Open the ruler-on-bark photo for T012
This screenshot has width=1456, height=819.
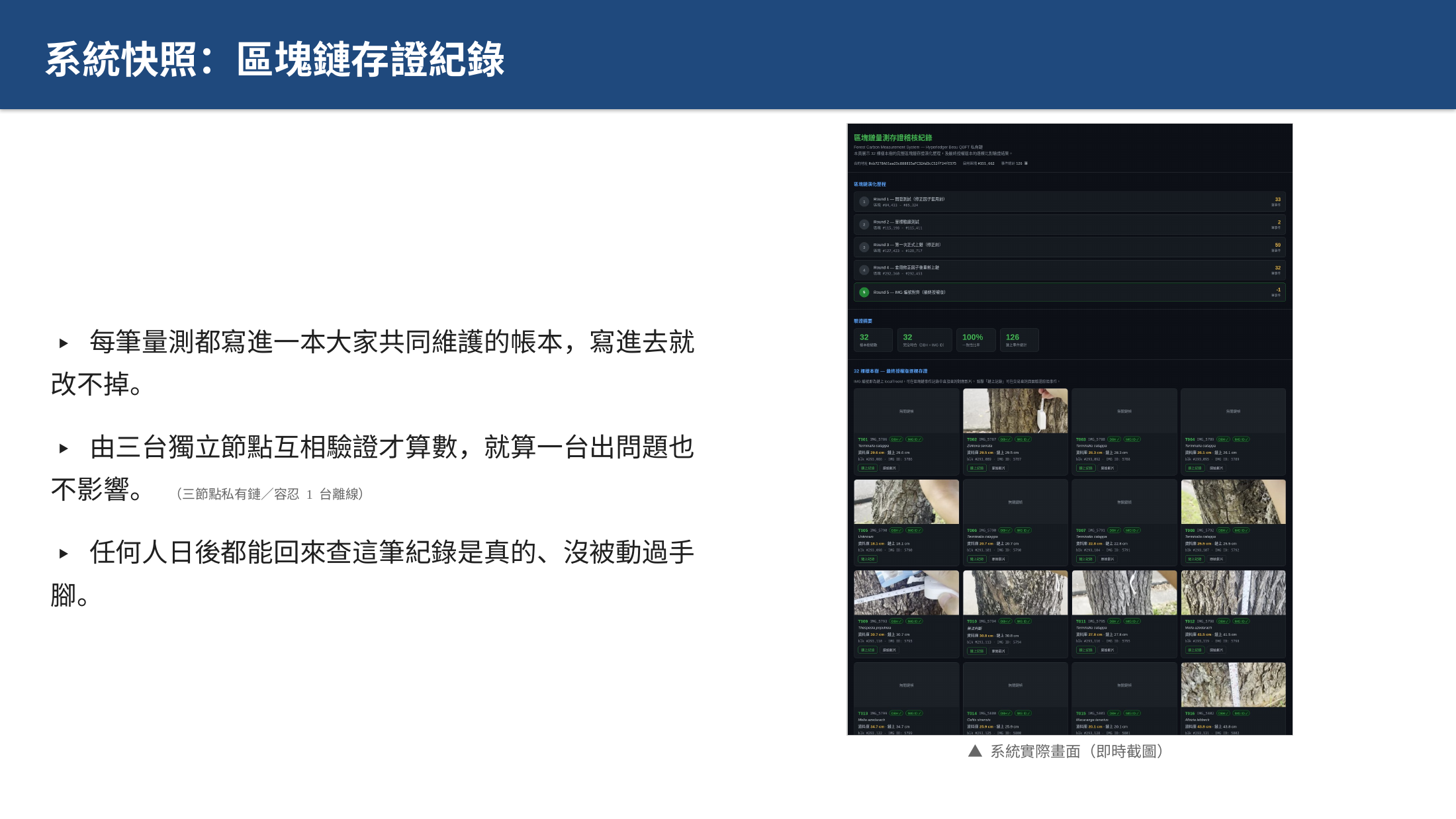coord(1233,593)
